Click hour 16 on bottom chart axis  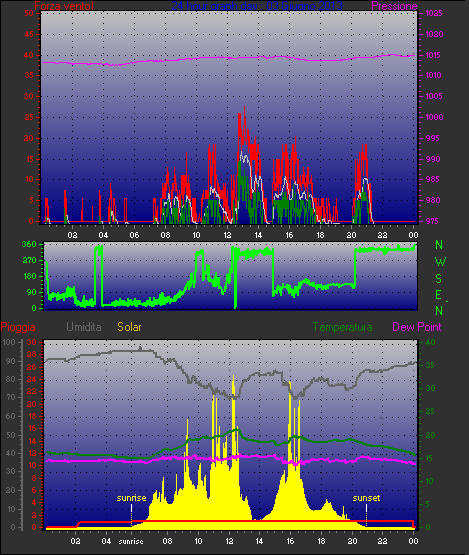point(290,541)
